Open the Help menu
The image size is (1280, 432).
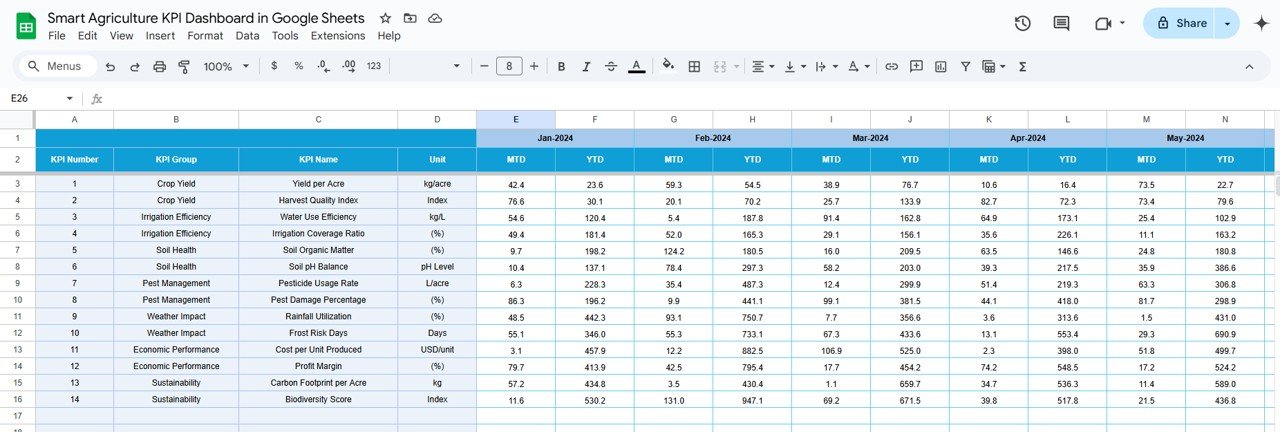coord(389,35)
